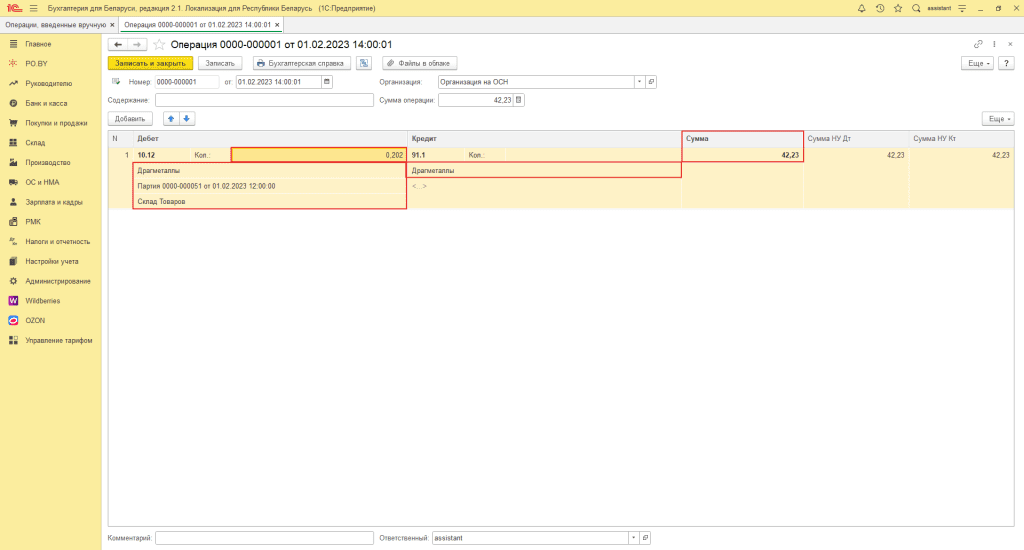Move row up with blue arrow
Image resolution: width=1024 pixels, height=550 pixels.
tap(171, 118)
